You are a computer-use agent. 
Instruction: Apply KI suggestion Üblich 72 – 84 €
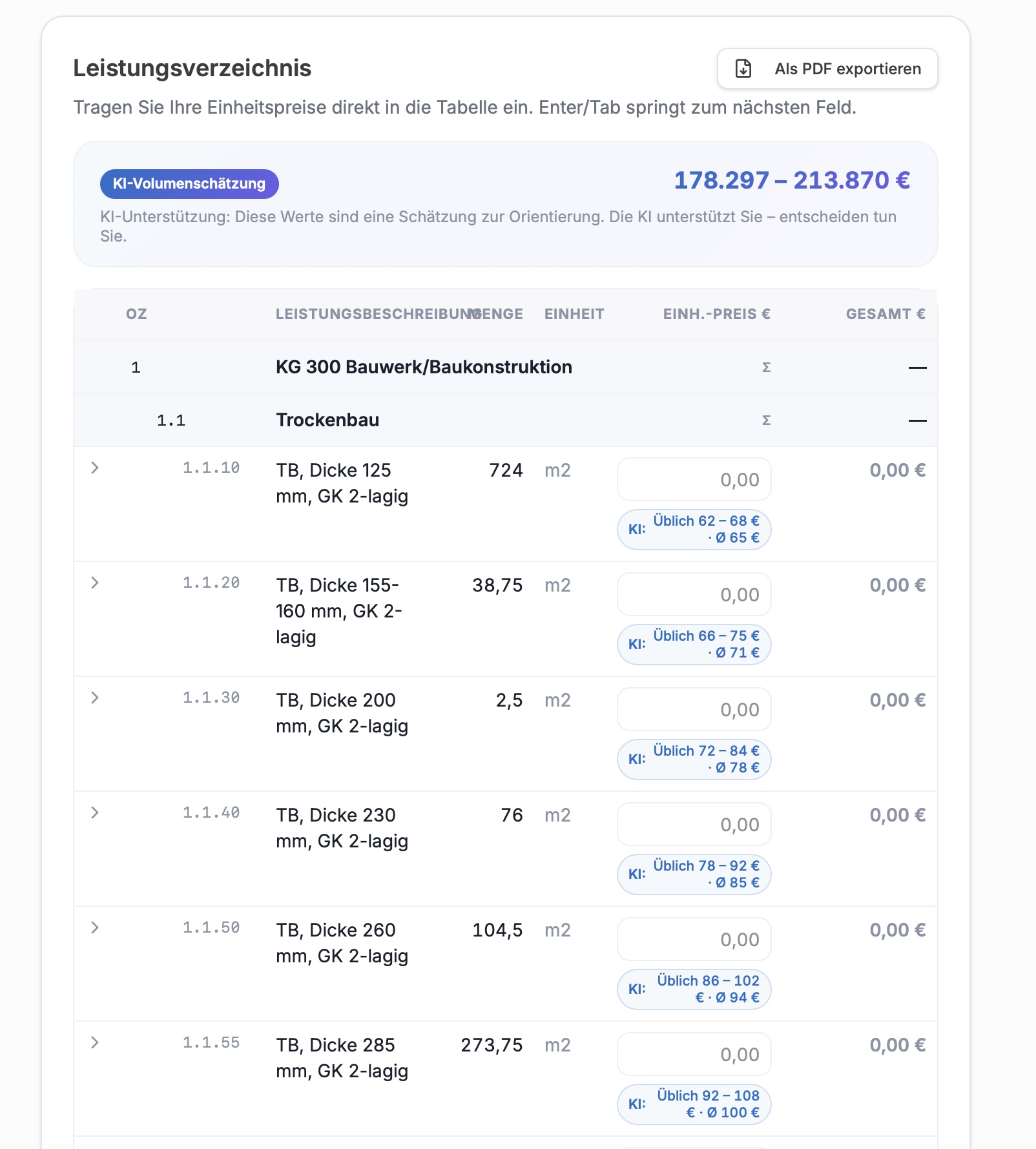[694, 760]
